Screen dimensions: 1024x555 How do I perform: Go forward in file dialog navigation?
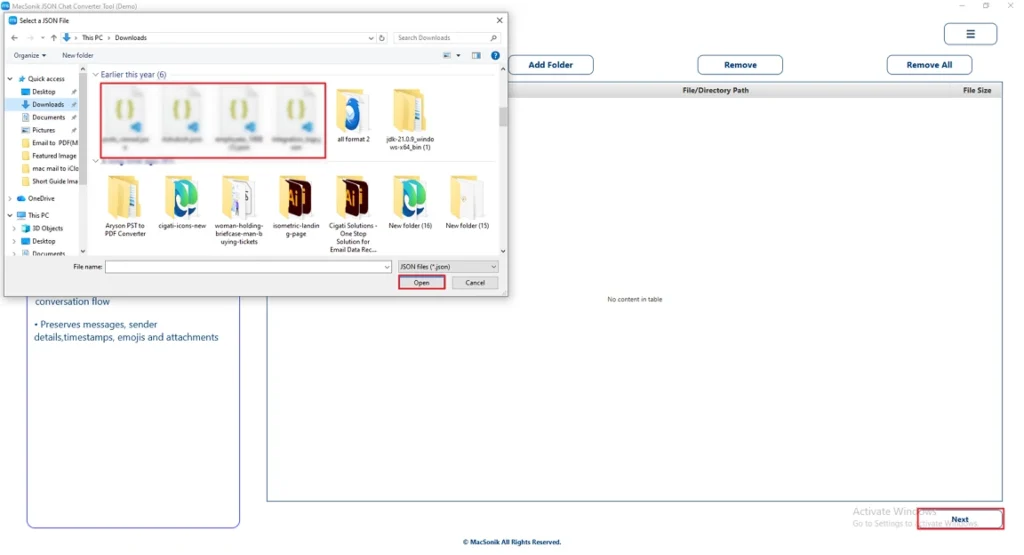point(29,38)
